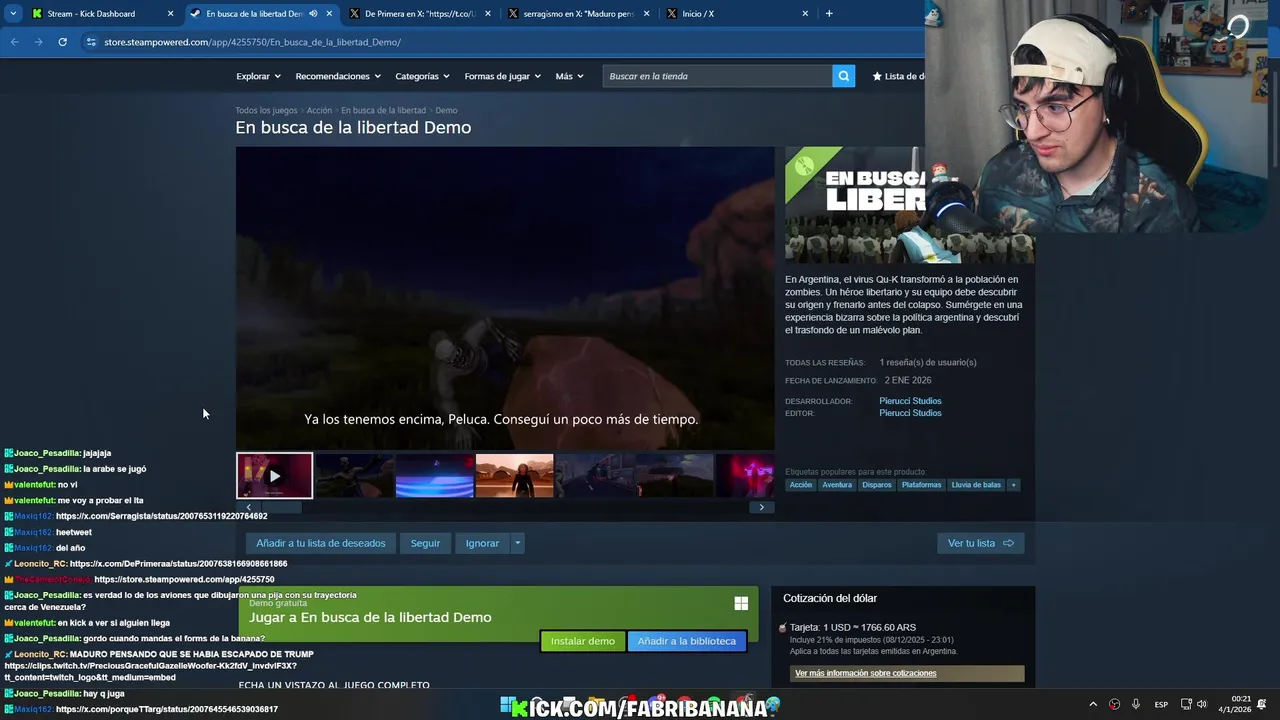The height and width of the screenshot is (720, 1280).
Task: Play the first trailer thumbnail
Action: tap(274, 476)
